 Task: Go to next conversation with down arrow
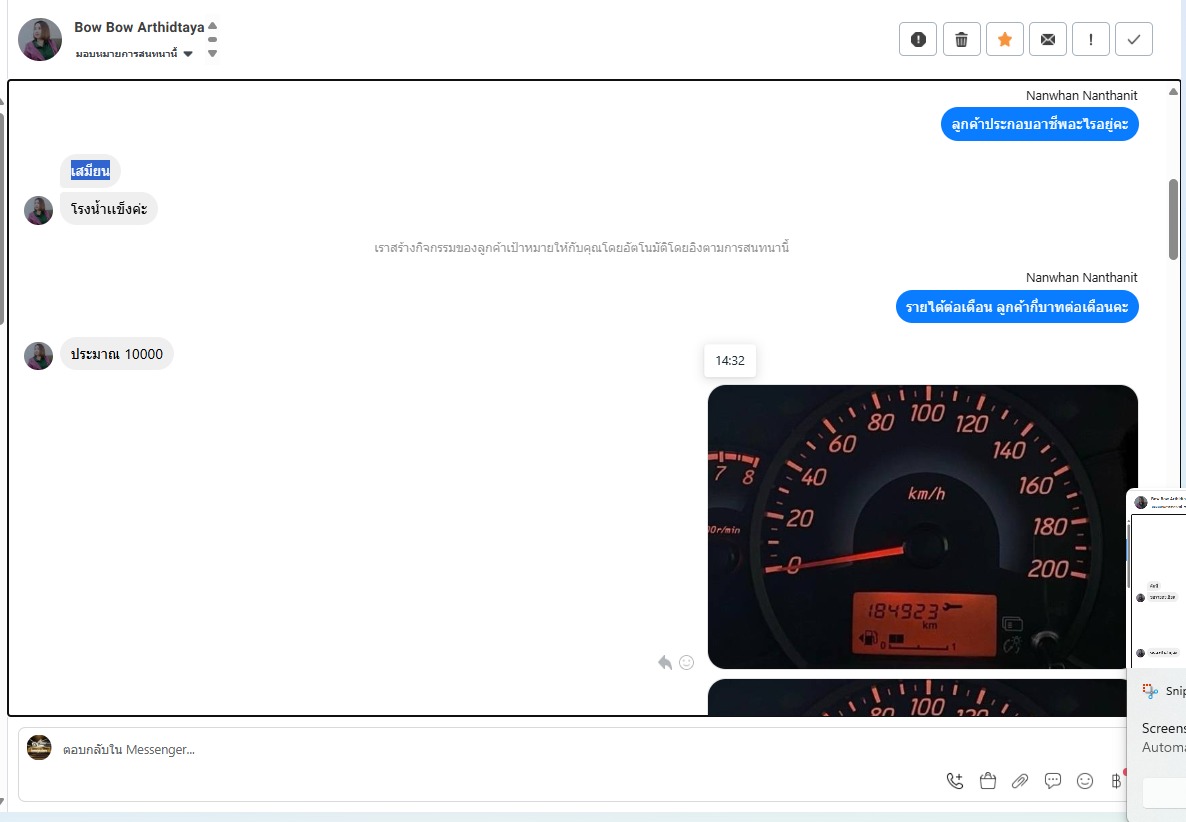click(x=213, y=53)
